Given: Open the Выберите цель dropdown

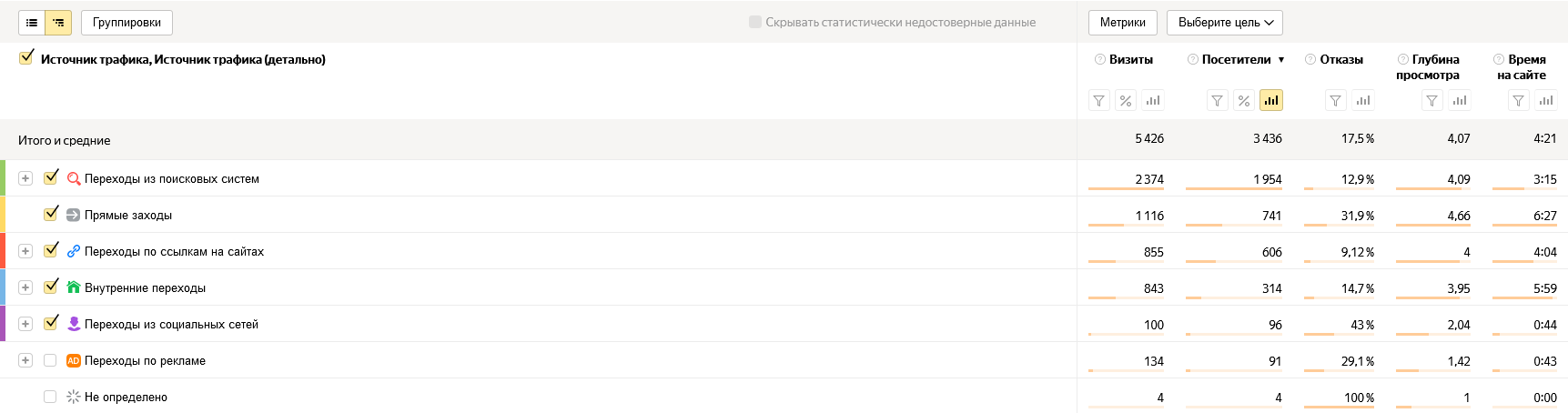Looking at the screenshot, I should [x=1225, y=23].
